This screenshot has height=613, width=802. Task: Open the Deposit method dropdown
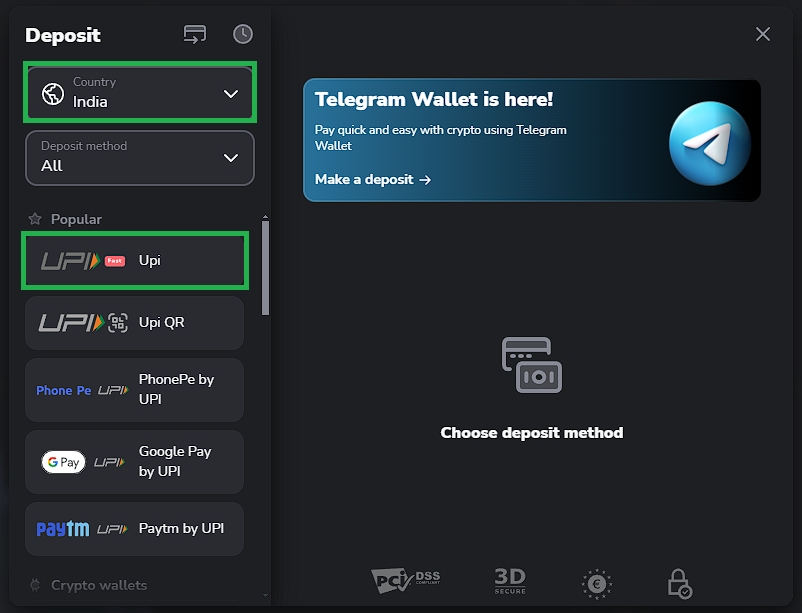(139, 158)
